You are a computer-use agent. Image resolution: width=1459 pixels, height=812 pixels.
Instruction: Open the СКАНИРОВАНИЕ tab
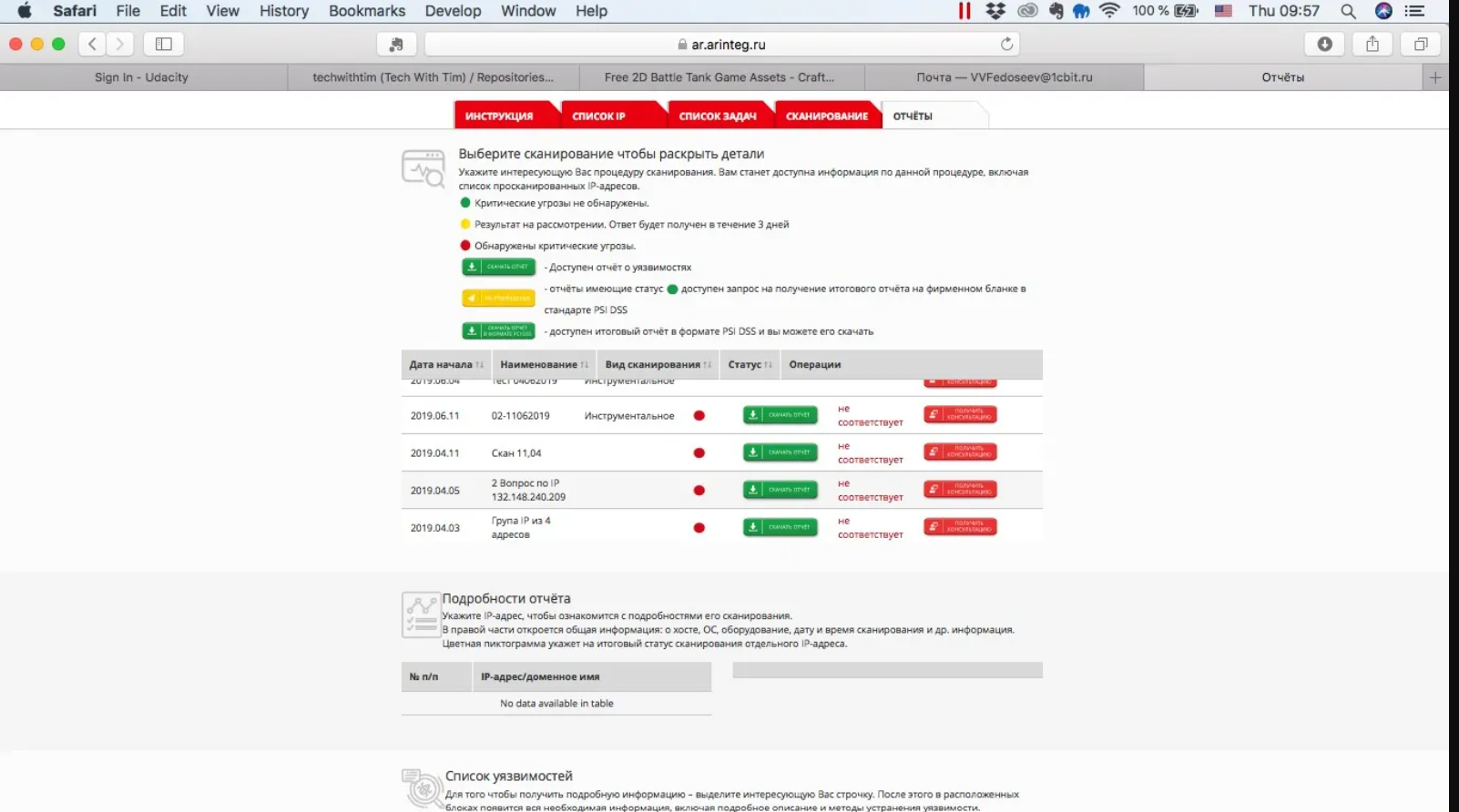(827, 116)
